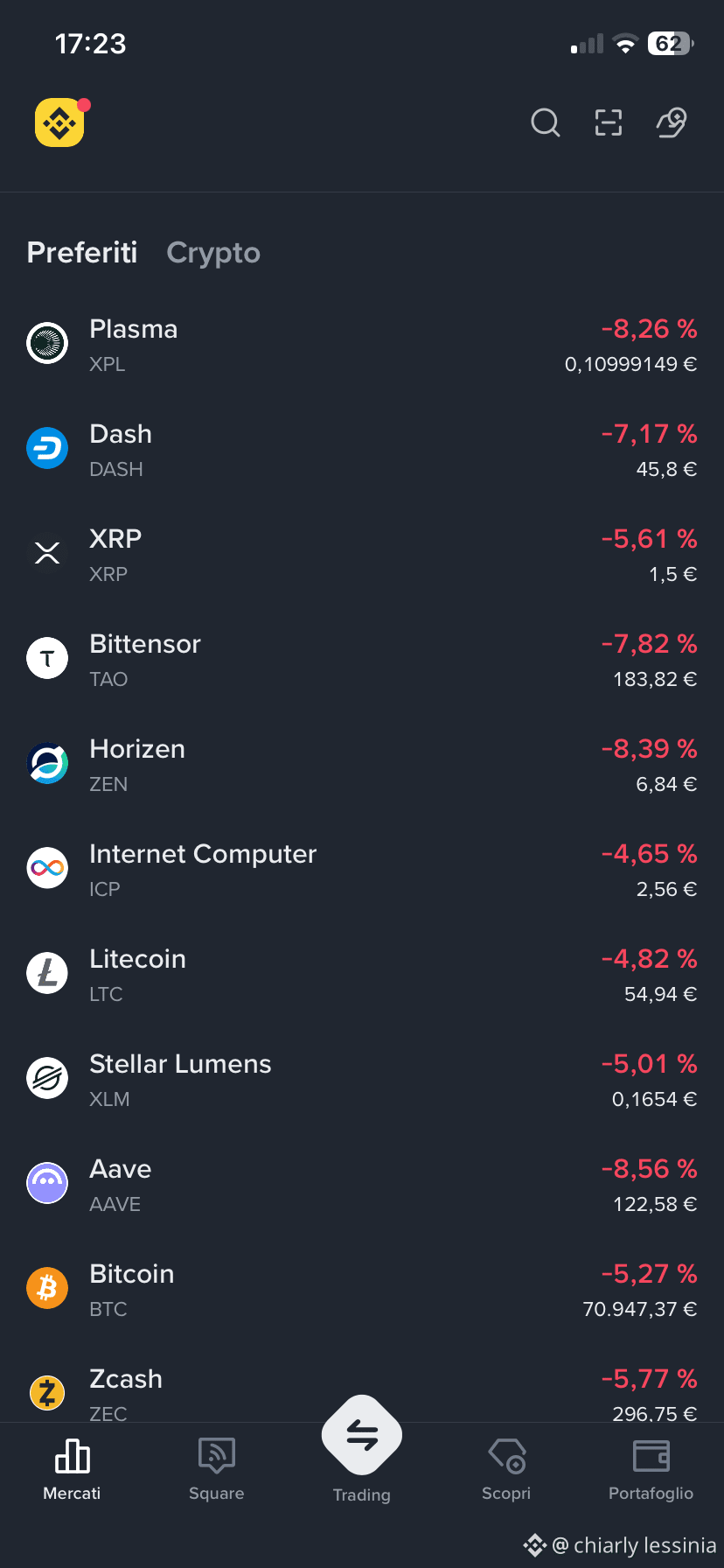Image resolution: width=724 pixels, height=1568 pixels.
Task: Tap the Binance logo icon
Action: pyautogui.click(x=59, y=122)
